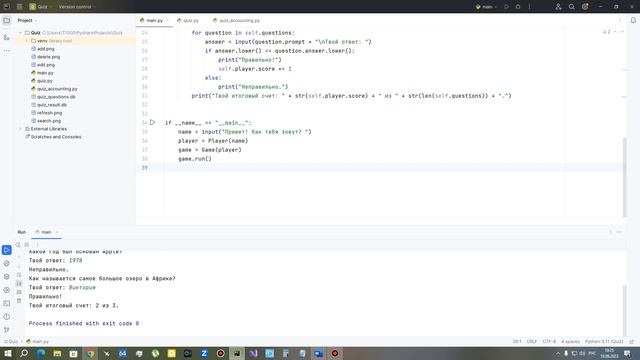Clear all console output trash icon
Image resolution: width=640 pixels, height=360 pixels.
(19, 301)
